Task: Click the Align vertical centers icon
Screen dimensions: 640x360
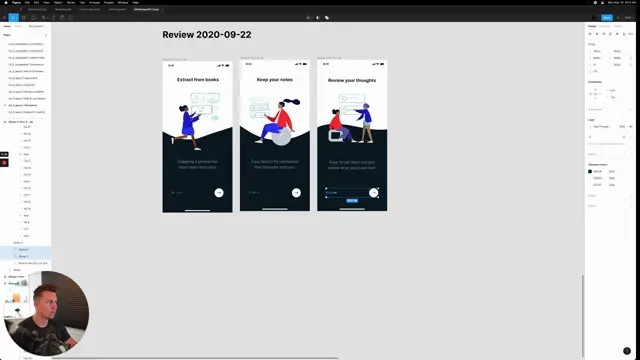Action: point(617,34)
